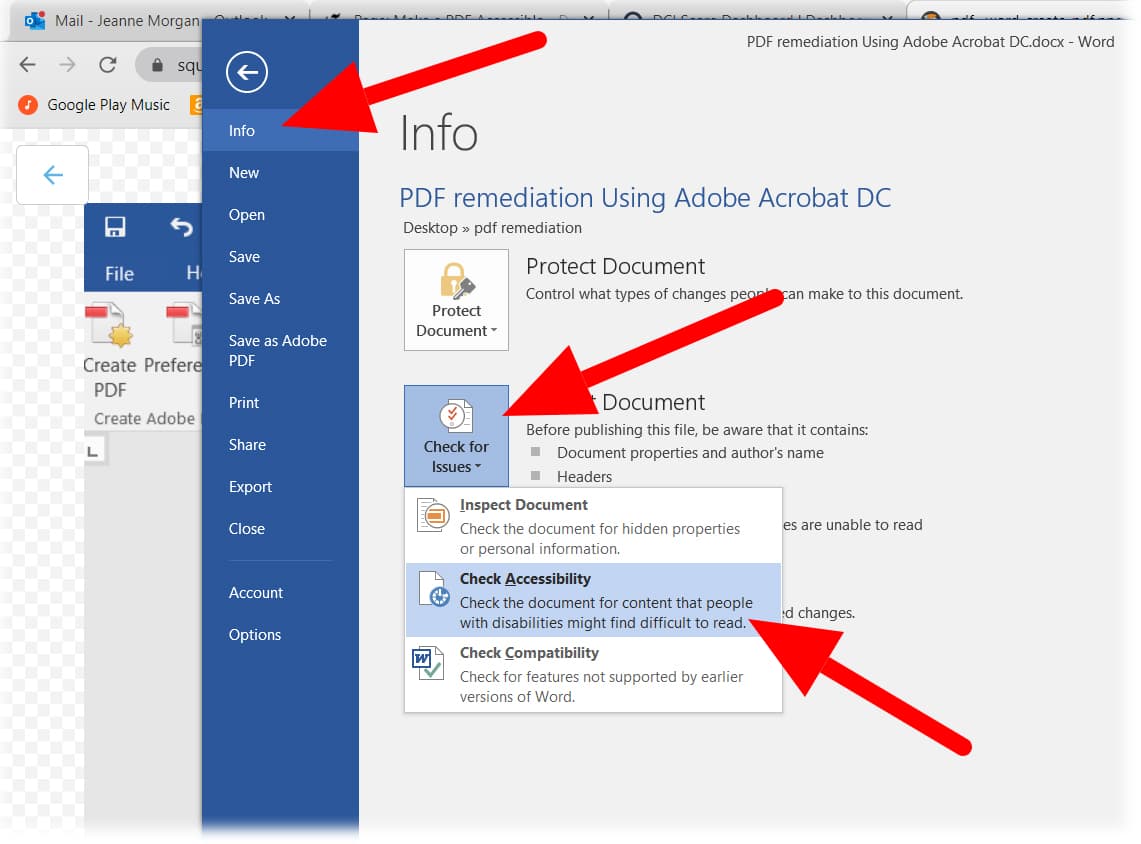The image size is (1141, 844).
Task: Click the Create PDF ribbon icon
Action: [x=110, y=325]
